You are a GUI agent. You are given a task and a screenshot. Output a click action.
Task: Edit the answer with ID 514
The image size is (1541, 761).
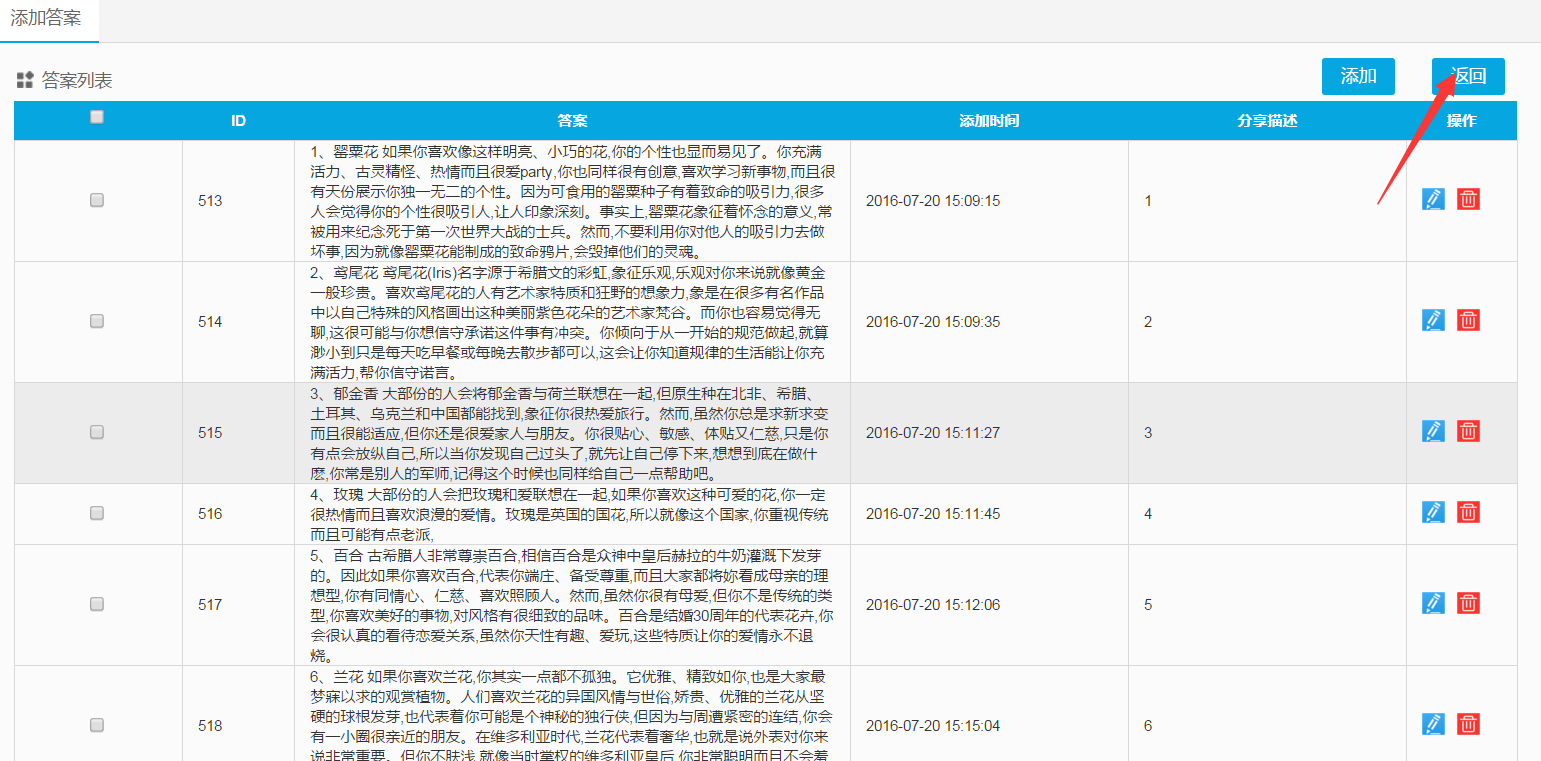pyautogui.click(x=1433, y=320)
